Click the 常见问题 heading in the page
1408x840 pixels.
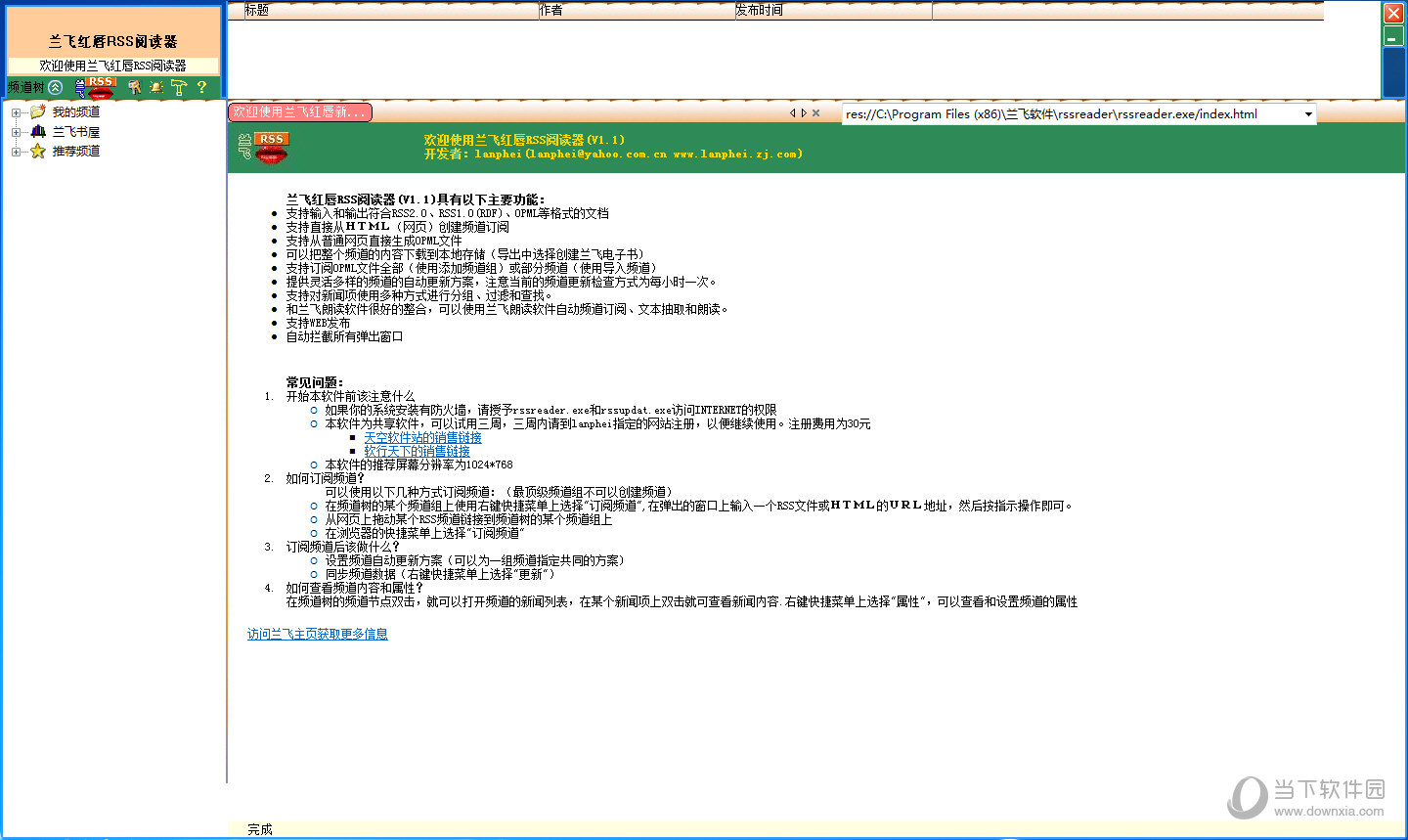(x=315, y=382)
